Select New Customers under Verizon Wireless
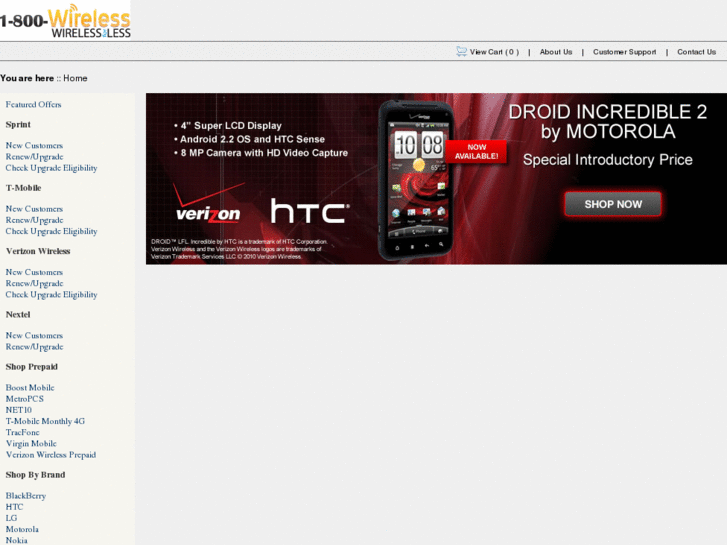The height and width of the screenshot is (545, 727). point(34,272)
